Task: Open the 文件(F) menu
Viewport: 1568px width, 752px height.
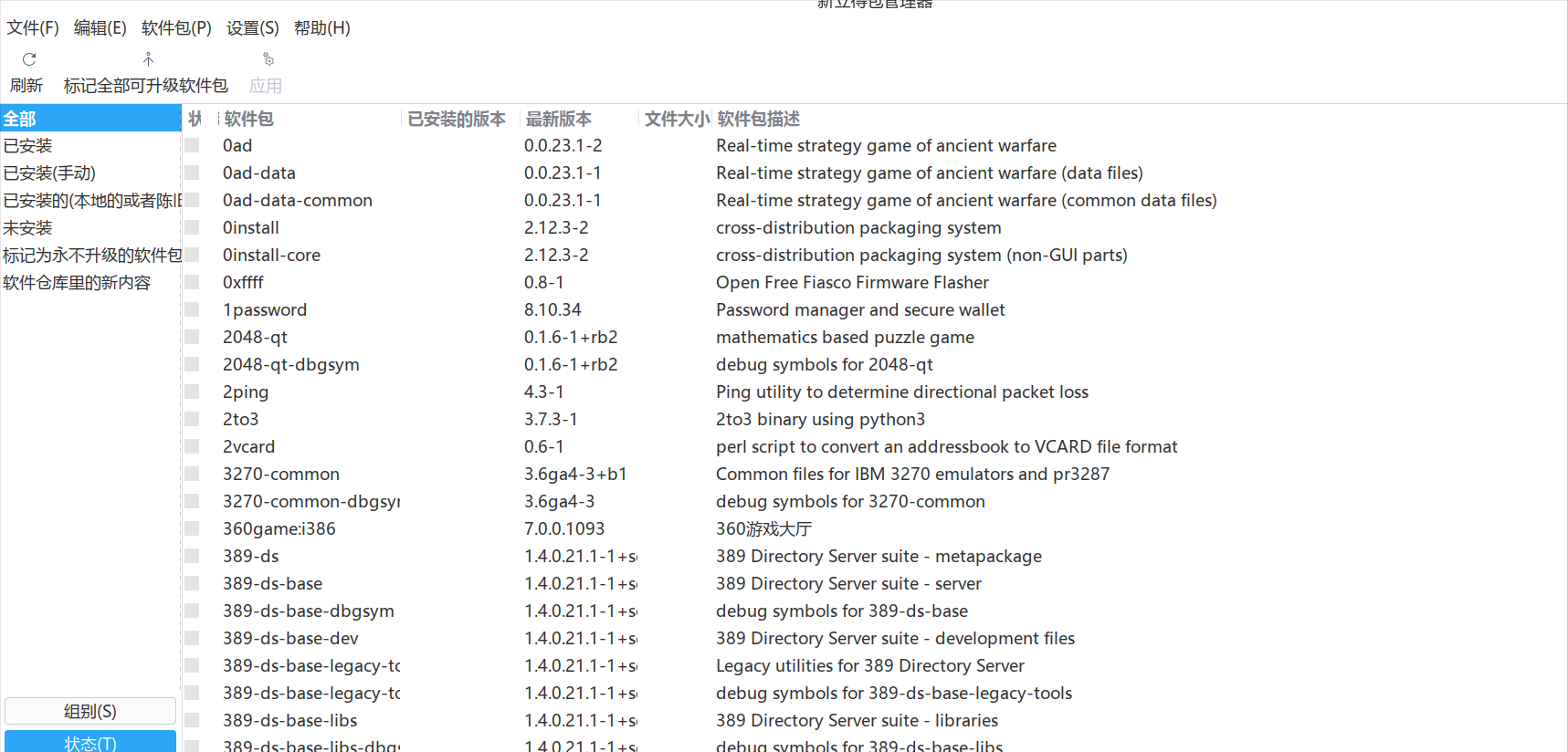Action: click(x=33, y=28)
